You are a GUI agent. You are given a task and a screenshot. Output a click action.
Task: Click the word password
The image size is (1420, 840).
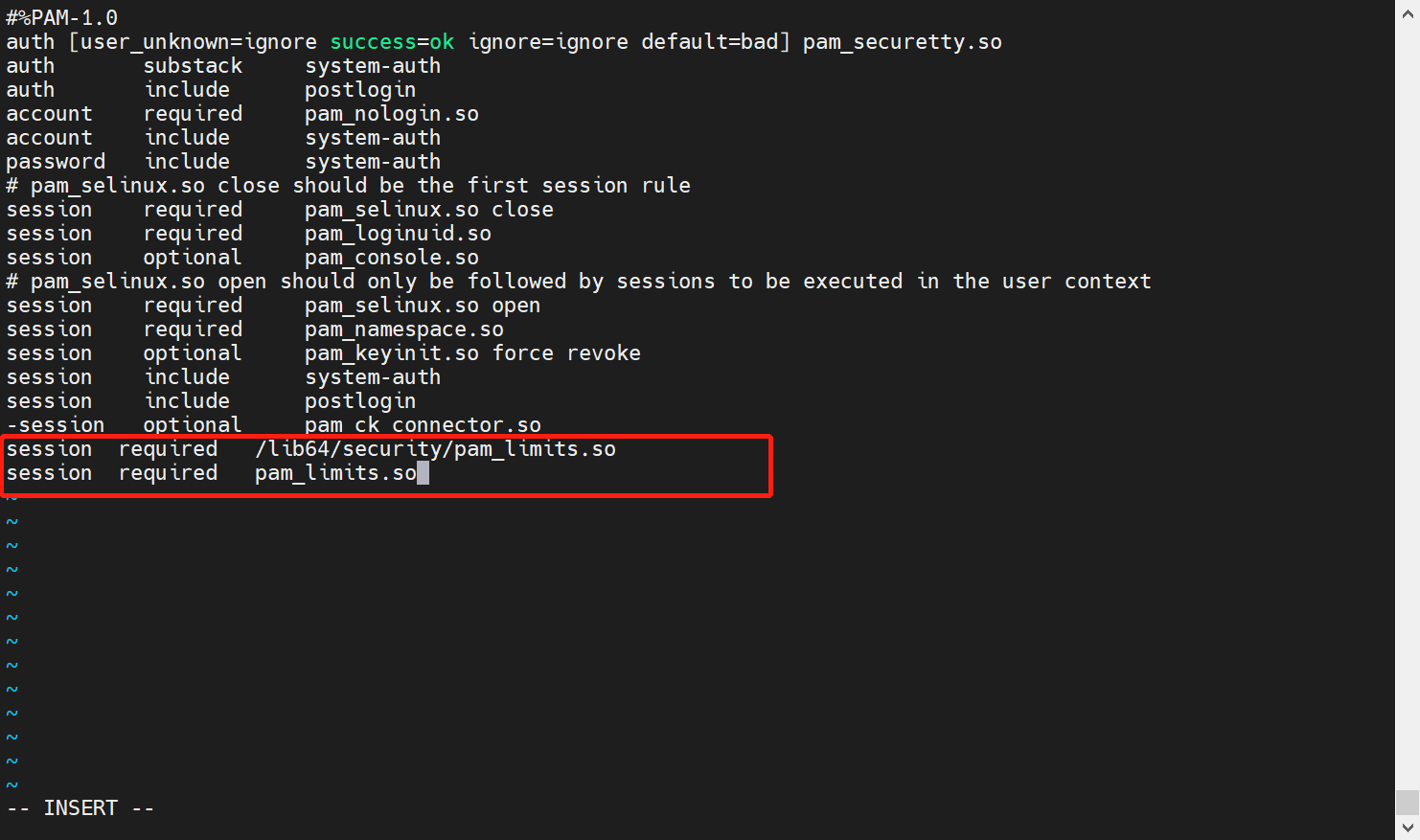(56, 162)
